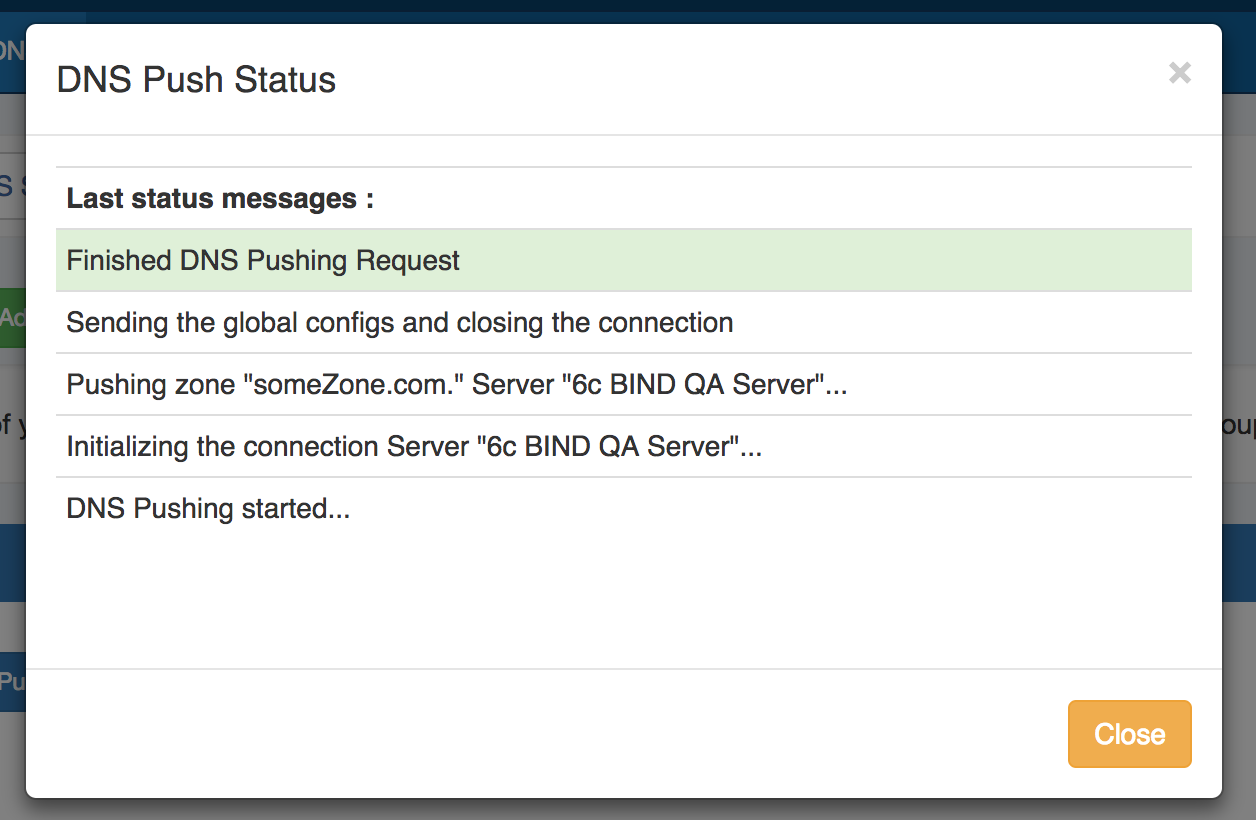Click the dimmed dark blue band right of dialog

tap(1239, 562)
